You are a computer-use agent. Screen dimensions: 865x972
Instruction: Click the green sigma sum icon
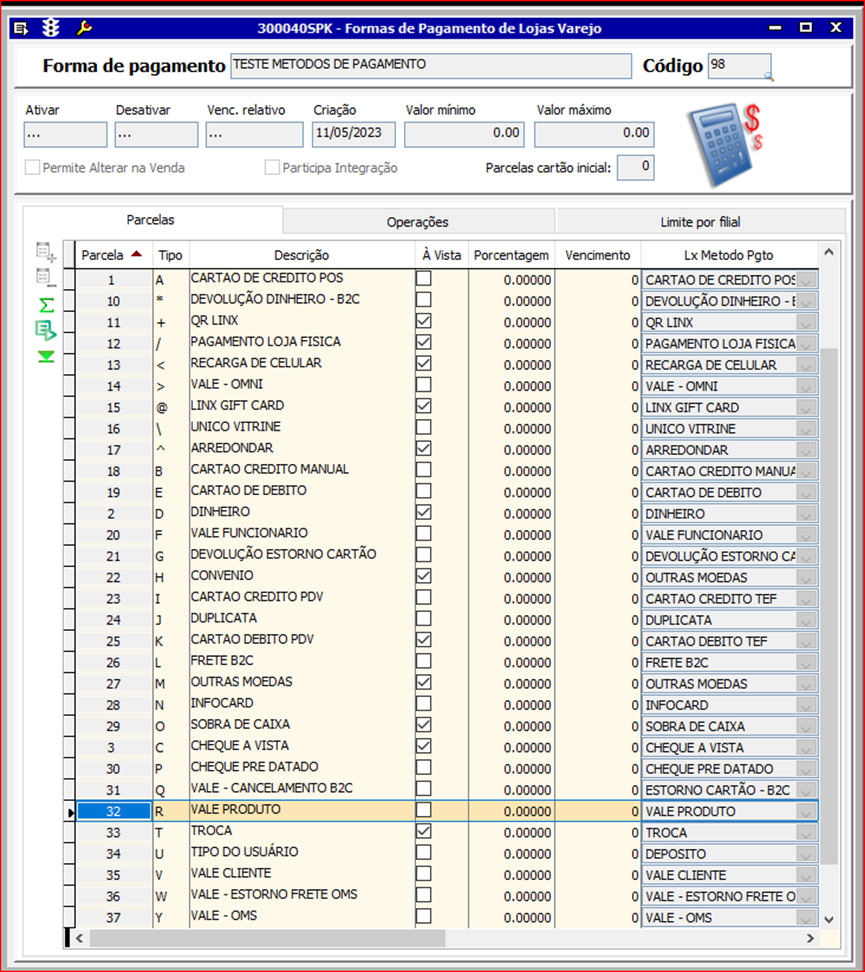click(46, 305)
